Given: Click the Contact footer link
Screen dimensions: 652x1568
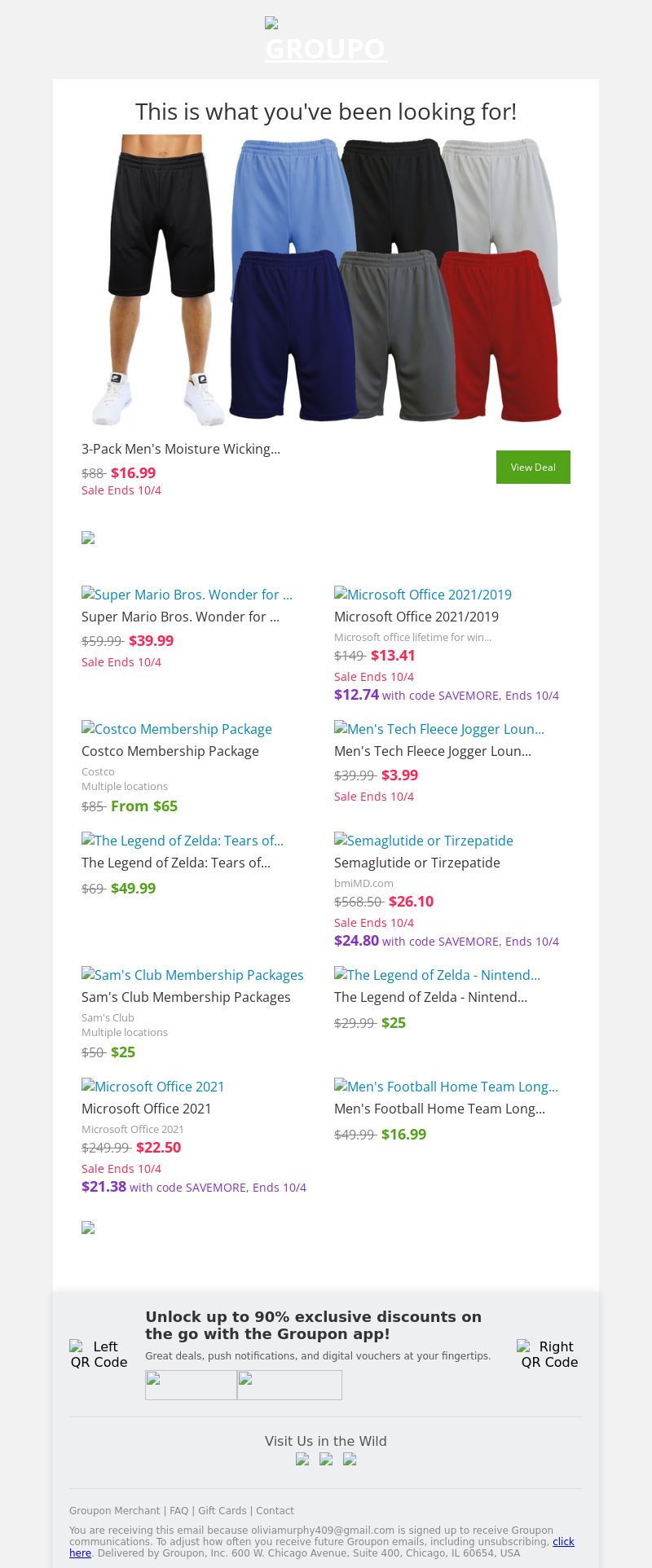Looking at the screenshot, I should point(275,1510).
